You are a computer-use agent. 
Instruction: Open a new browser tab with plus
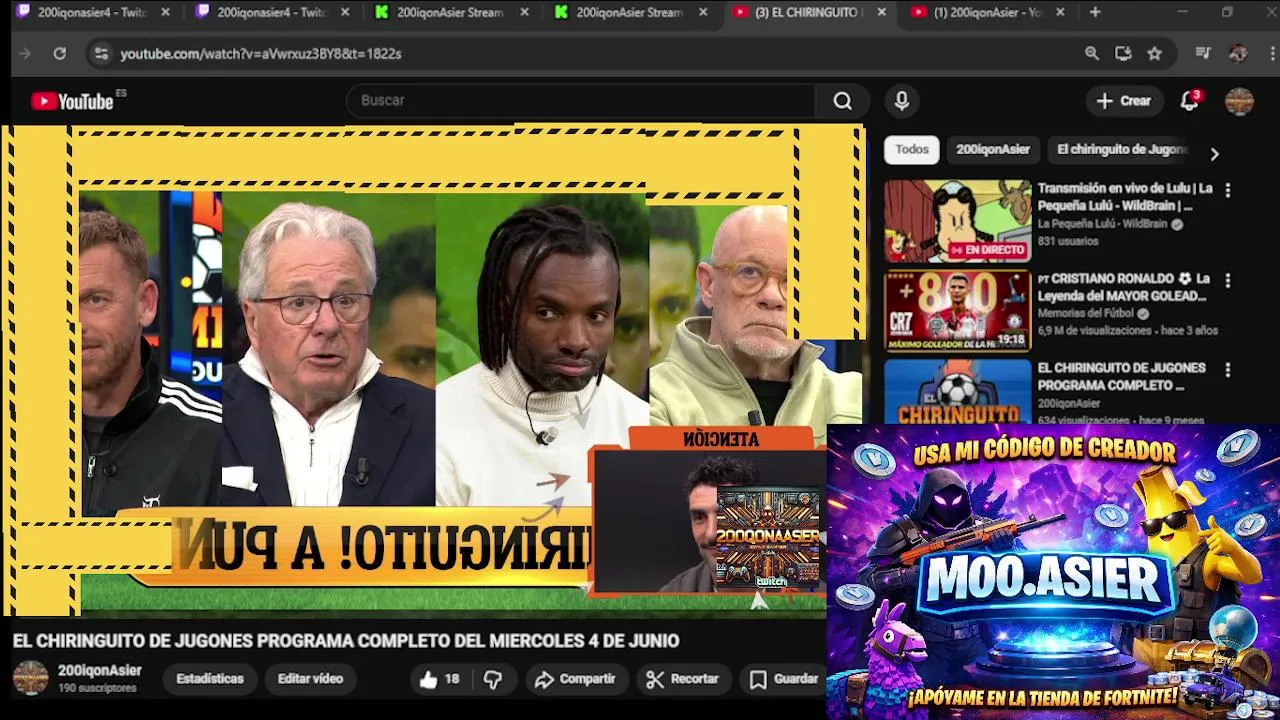coord(1095,12)
